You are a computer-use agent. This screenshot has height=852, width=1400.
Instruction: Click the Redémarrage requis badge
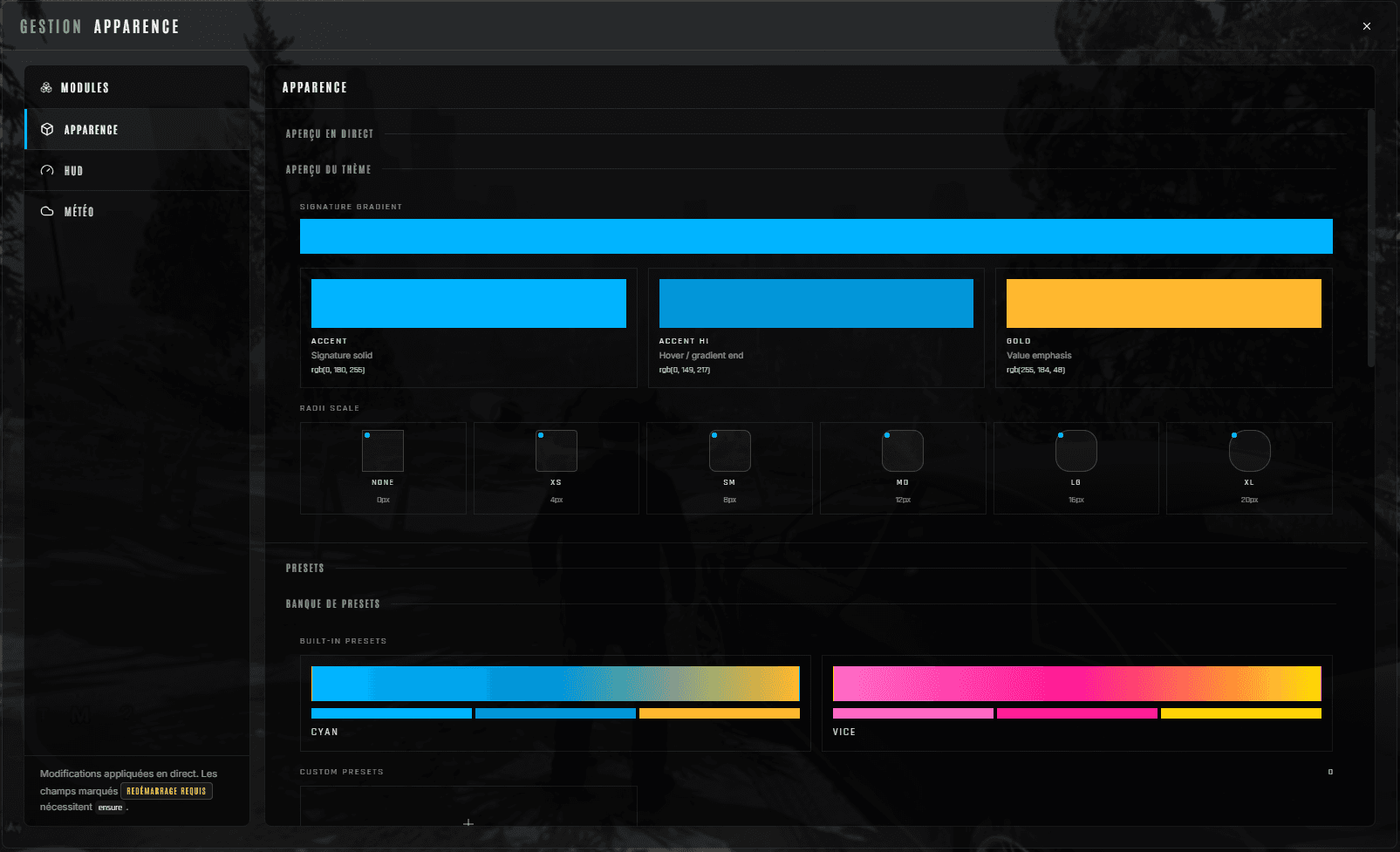pos(167,791)
